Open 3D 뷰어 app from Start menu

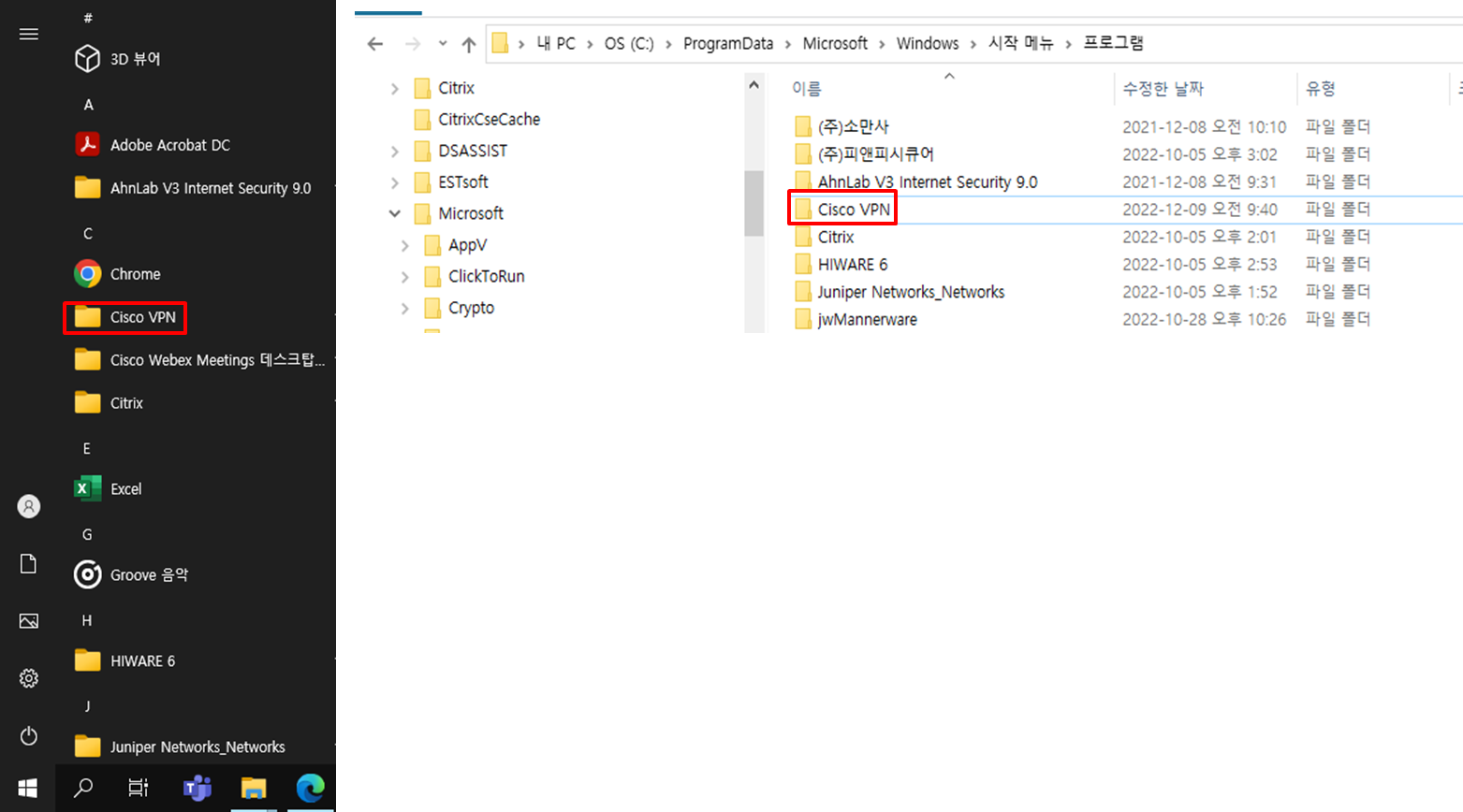117,59
